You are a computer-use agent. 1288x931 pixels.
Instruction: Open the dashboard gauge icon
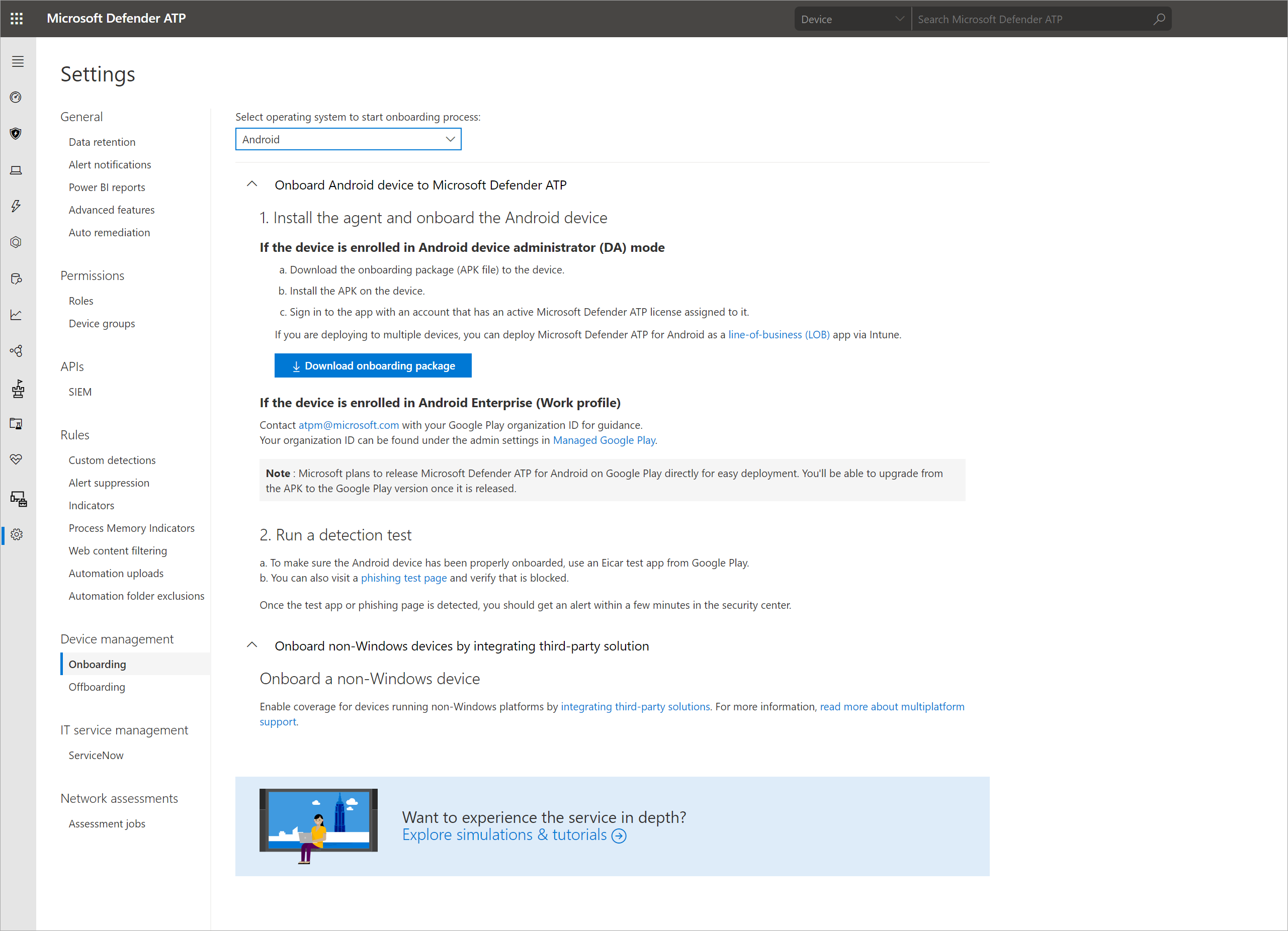[x=17, y=97]
